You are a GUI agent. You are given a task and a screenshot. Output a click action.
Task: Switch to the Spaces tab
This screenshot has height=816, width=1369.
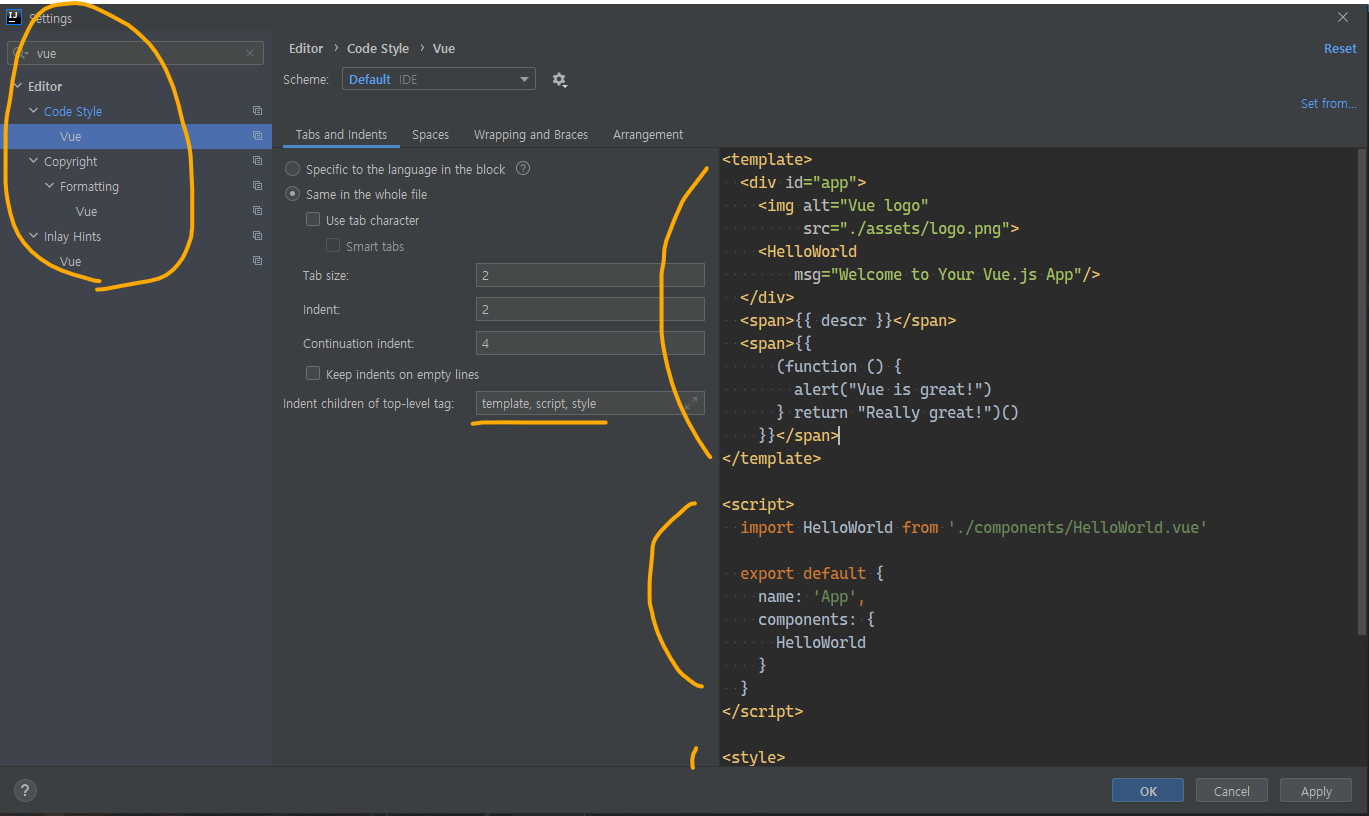[430, 134]
